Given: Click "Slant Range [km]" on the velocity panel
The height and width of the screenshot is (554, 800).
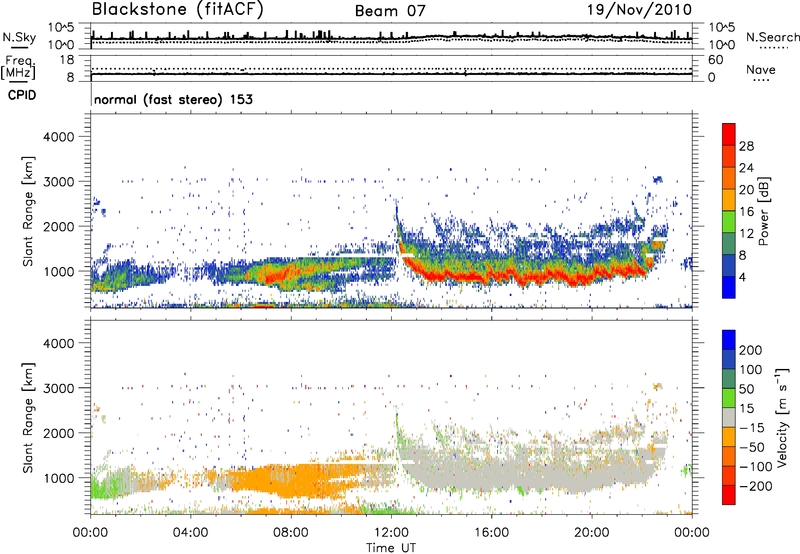Looking at the screenshot, I should pyautogui.click(x=29, y=418).
